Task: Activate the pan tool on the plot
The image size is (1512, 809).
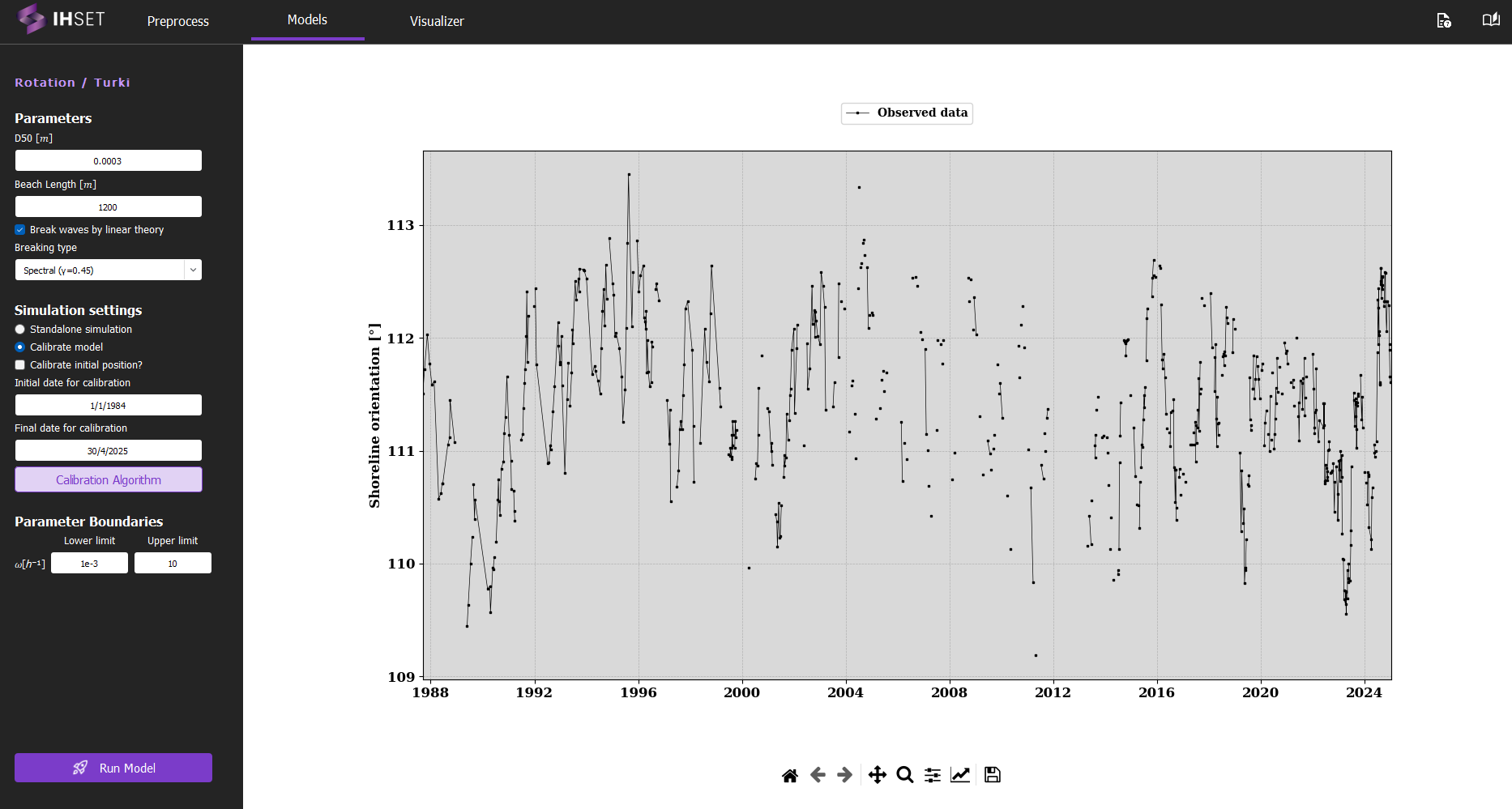Action: pyautogui.click(x=878, y=775)
